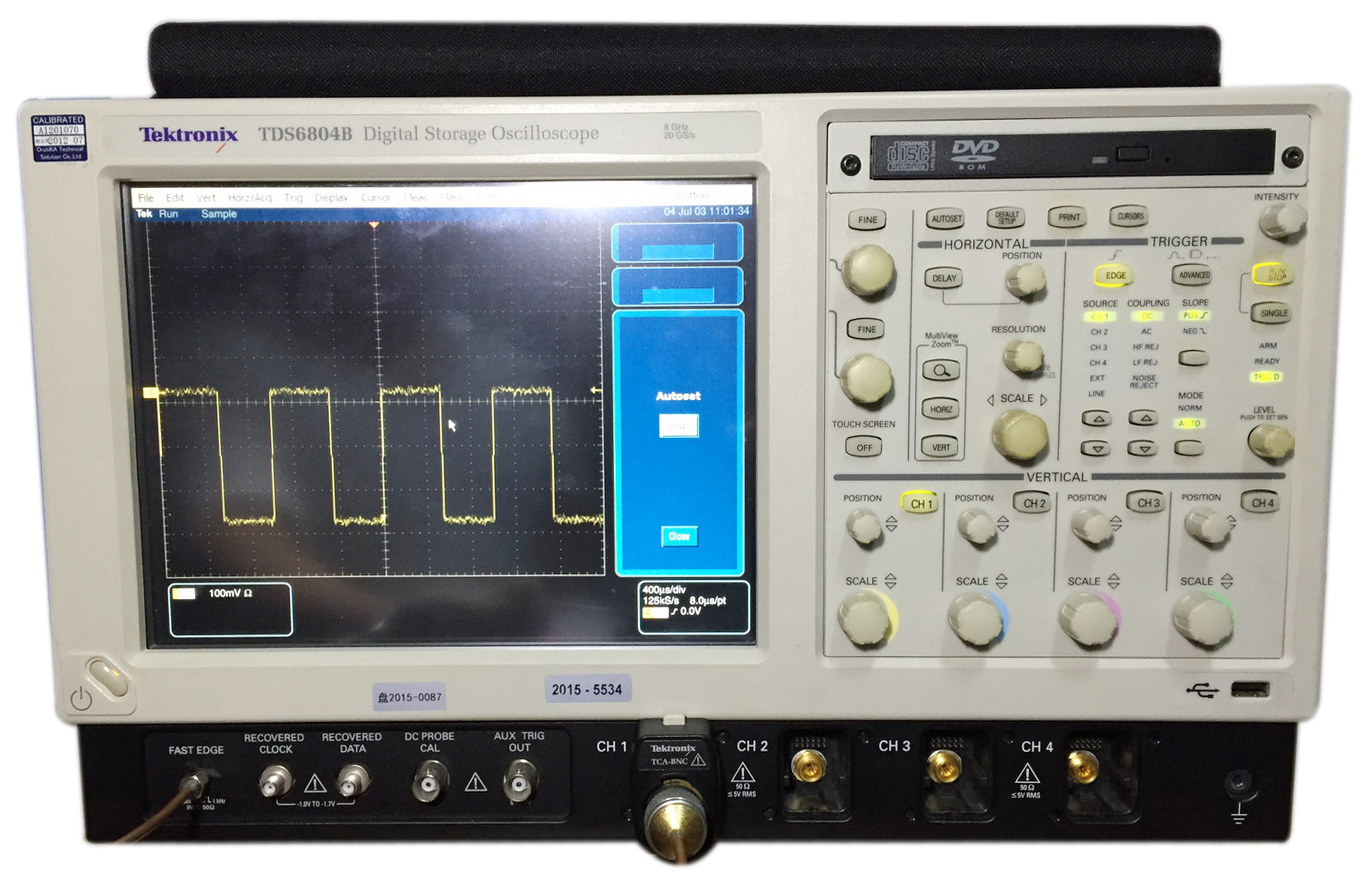Open the Display menu
This screenshot has height=877, width=1364.
331,198
